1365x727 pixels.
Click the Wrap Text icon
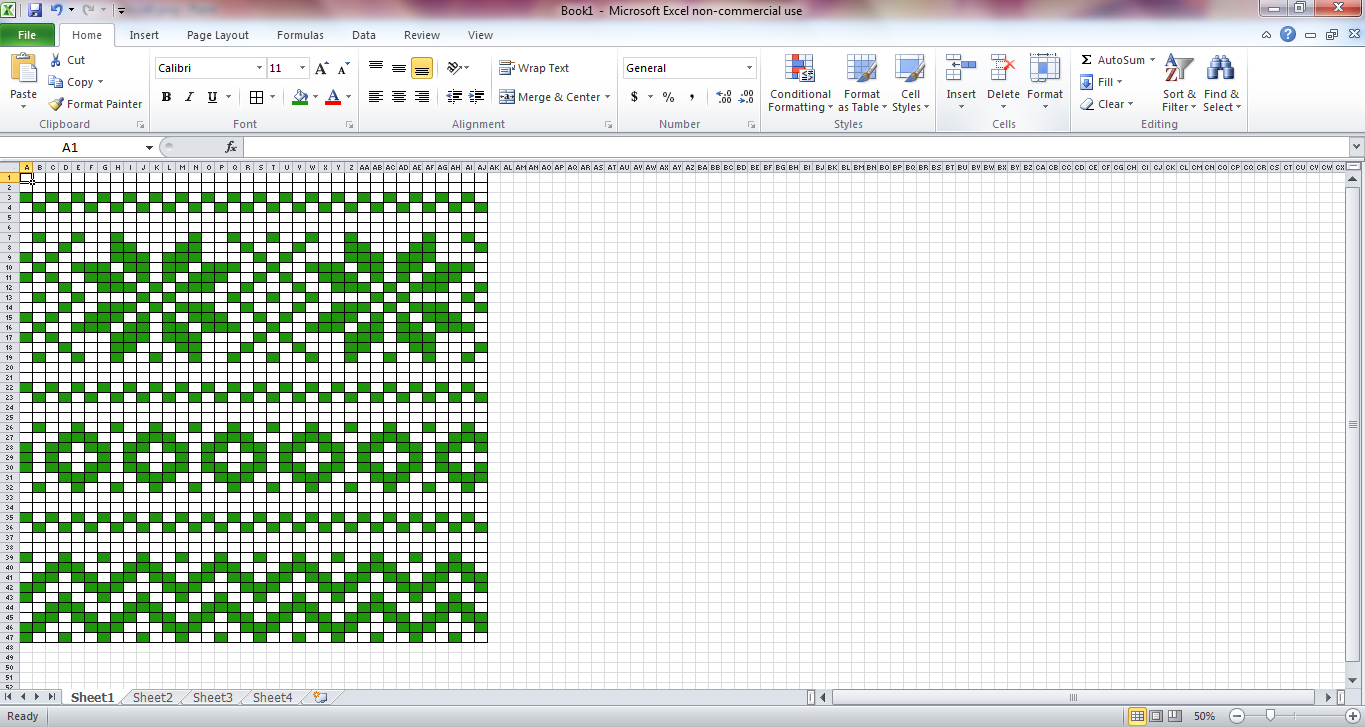(504, 67)
